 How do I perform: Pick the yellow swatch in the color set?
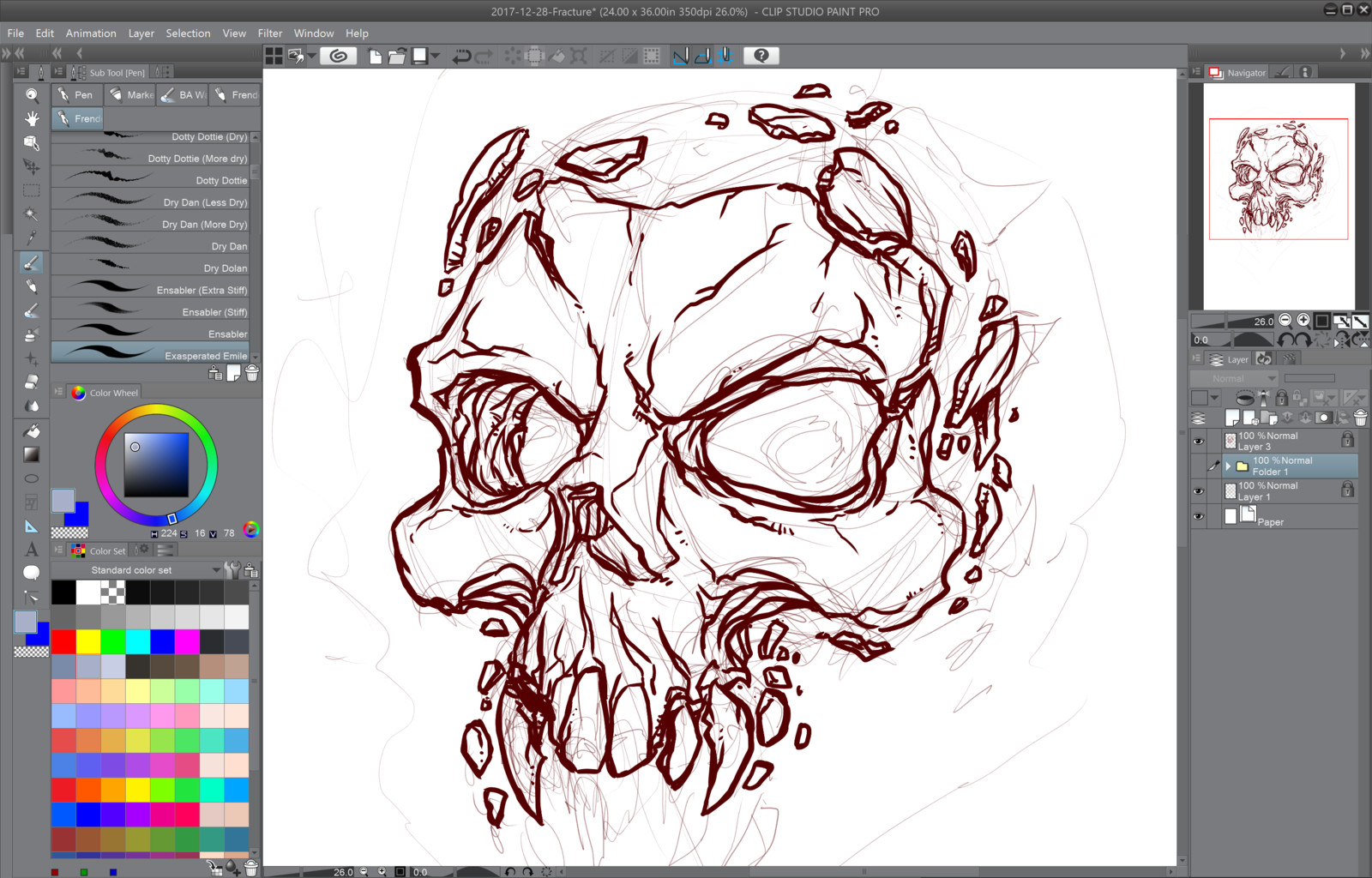coord(88,641)
